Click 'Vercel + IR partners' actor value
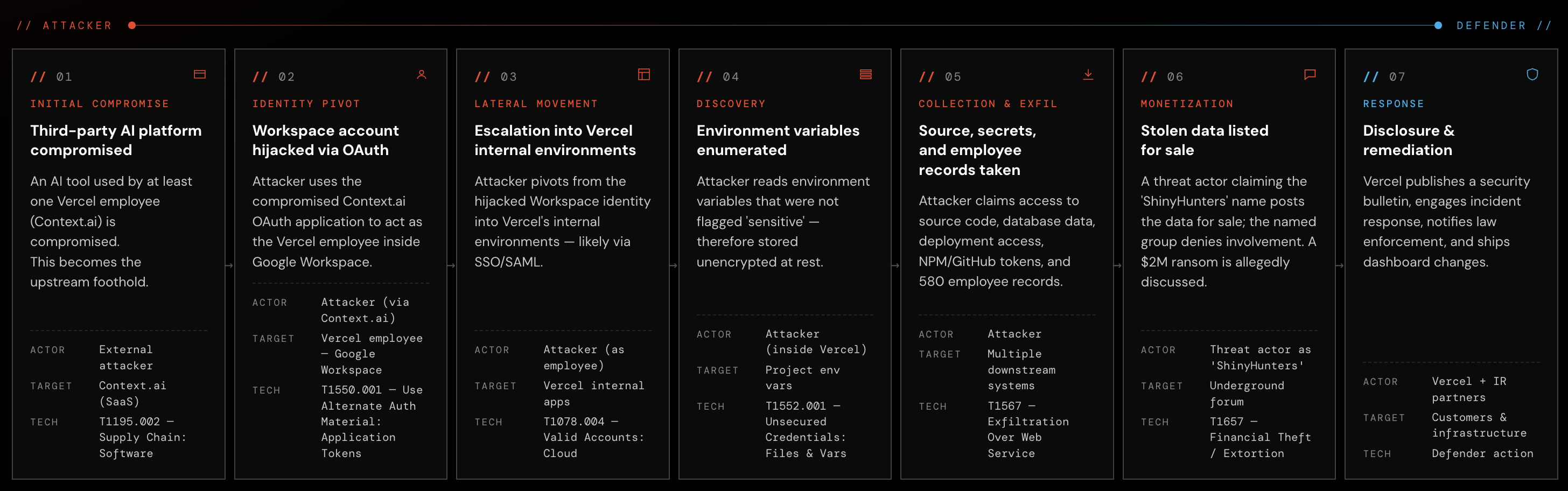 point(1469,389)
